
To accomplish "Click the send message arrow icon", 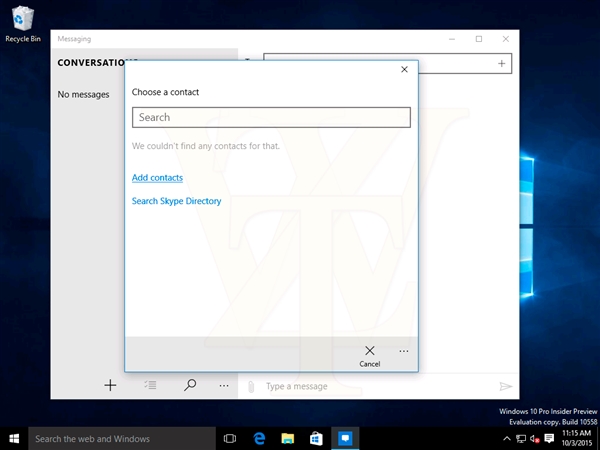I will click(x=505, y=386).
